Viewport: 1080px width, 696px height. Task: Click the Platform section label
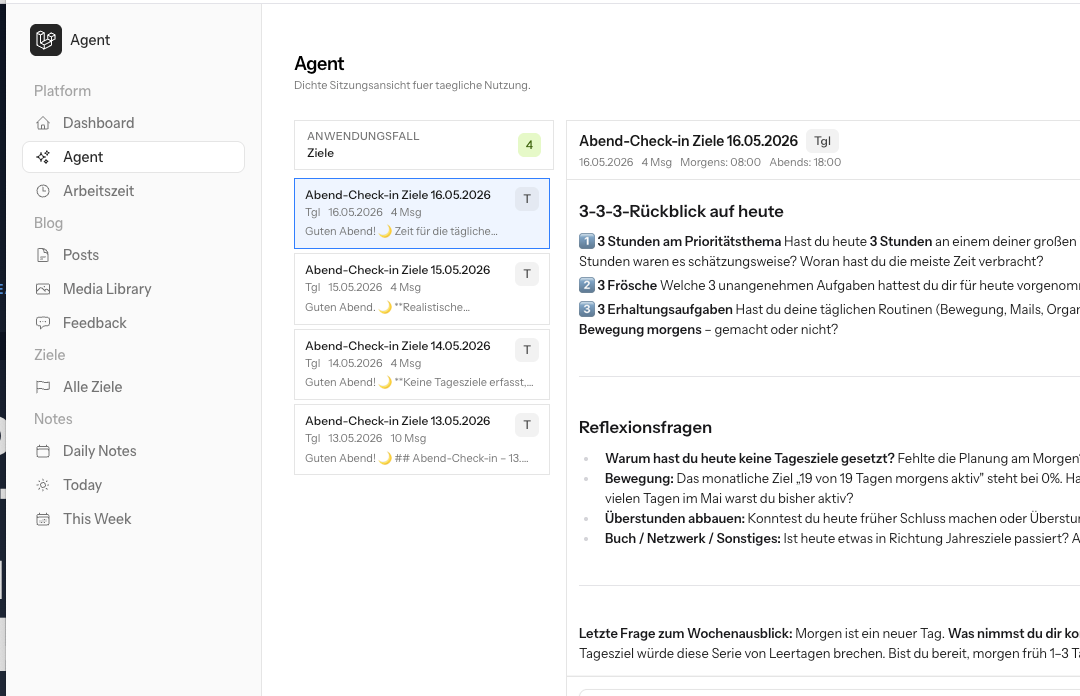62,91
